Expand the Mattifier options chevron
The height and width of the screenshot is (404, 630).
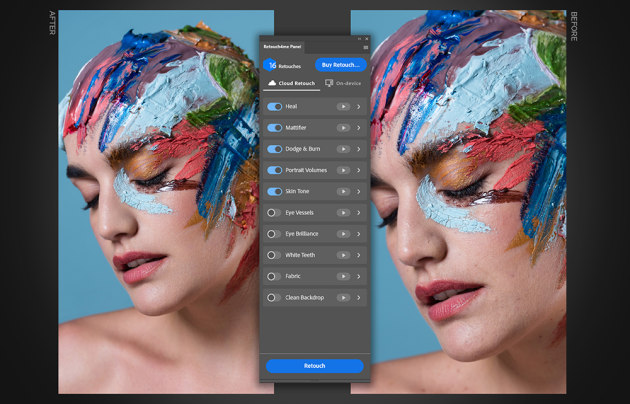coord(359,128)
